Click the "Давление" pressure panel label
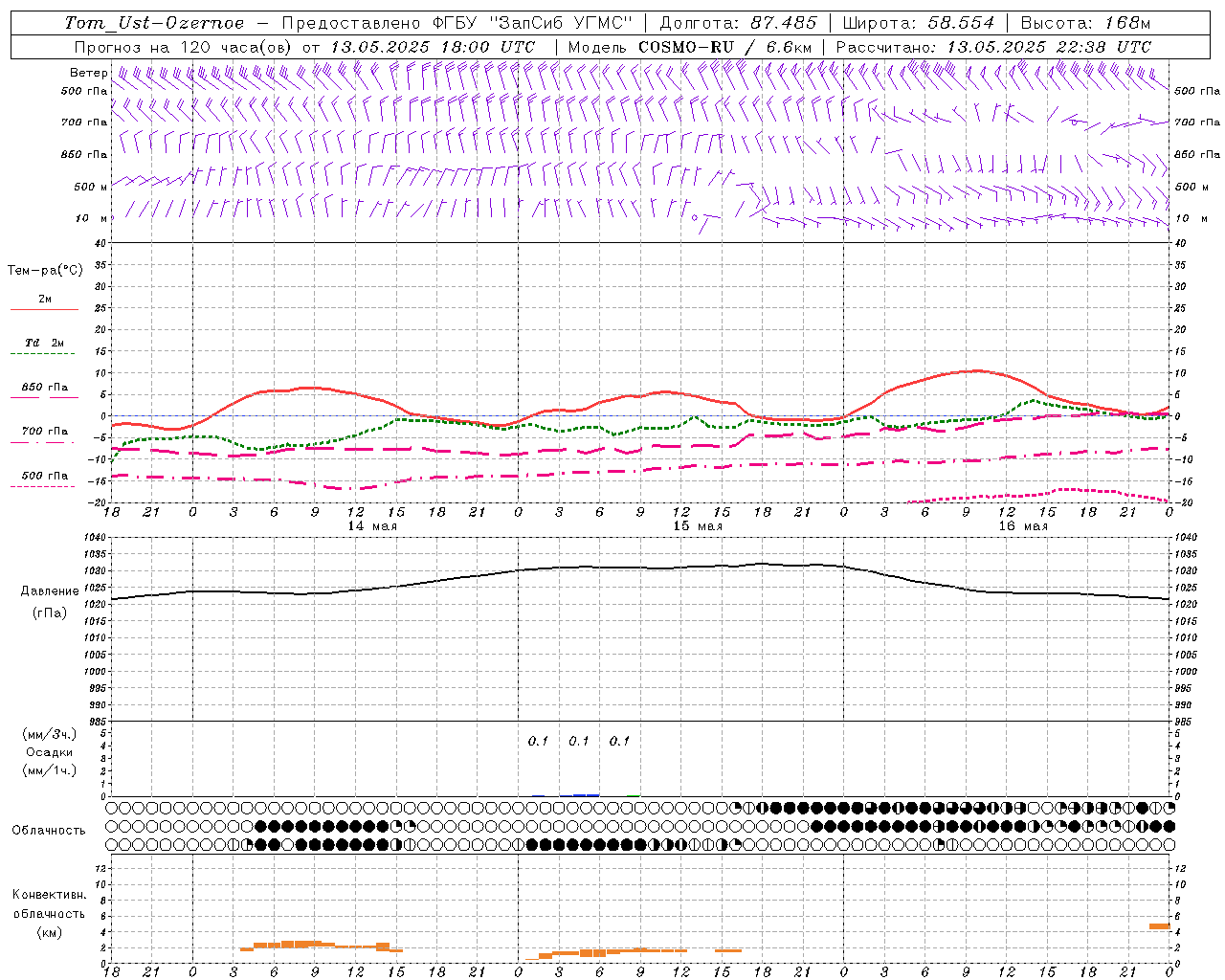 click(x=50, y=591)
